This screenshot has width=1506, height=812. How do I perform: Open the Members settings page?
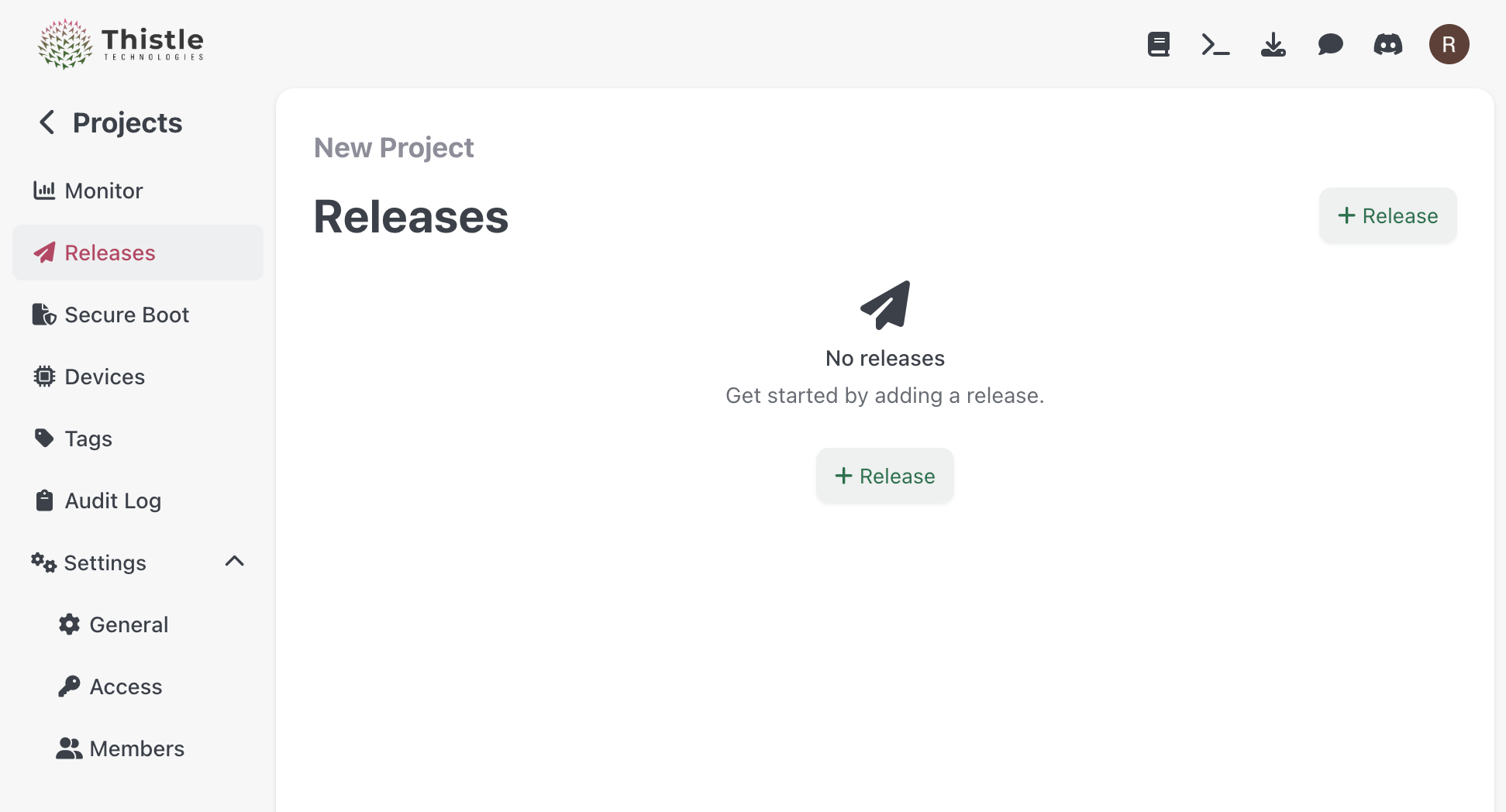pyautogui.click(x=136, y=748)
